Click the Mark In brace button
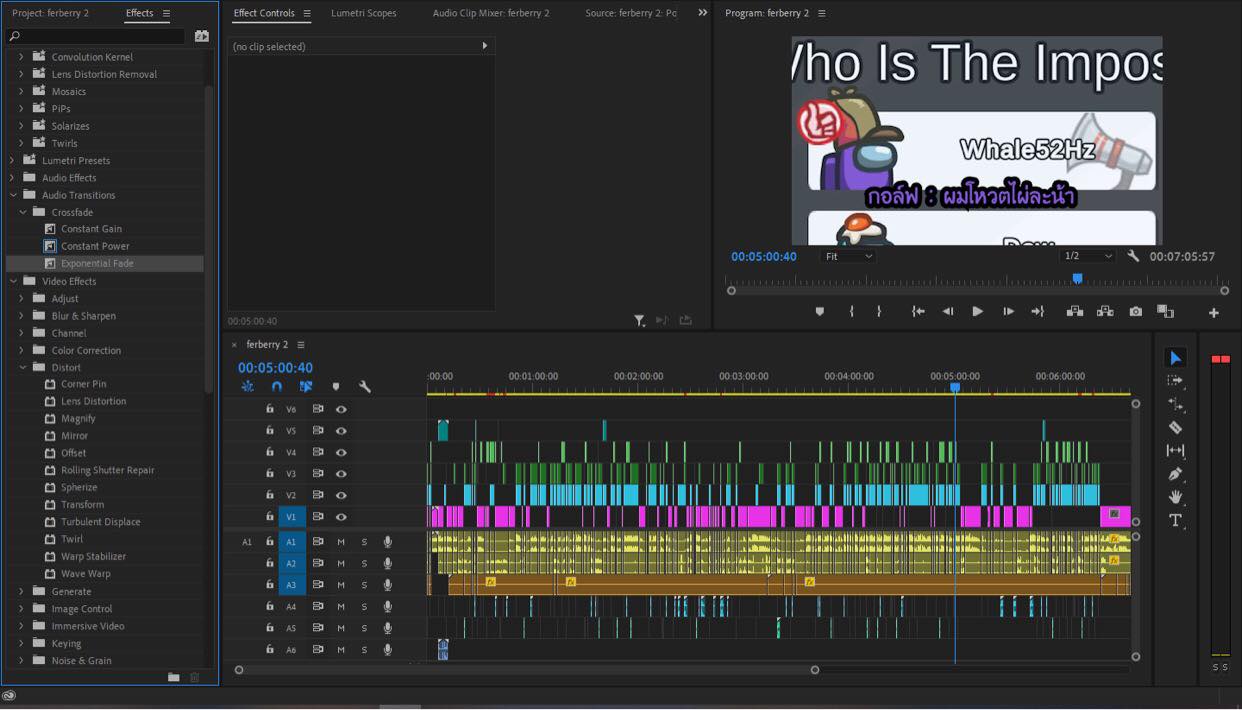Viewport: 1242px width, 710px height. (x=851, y=312)
